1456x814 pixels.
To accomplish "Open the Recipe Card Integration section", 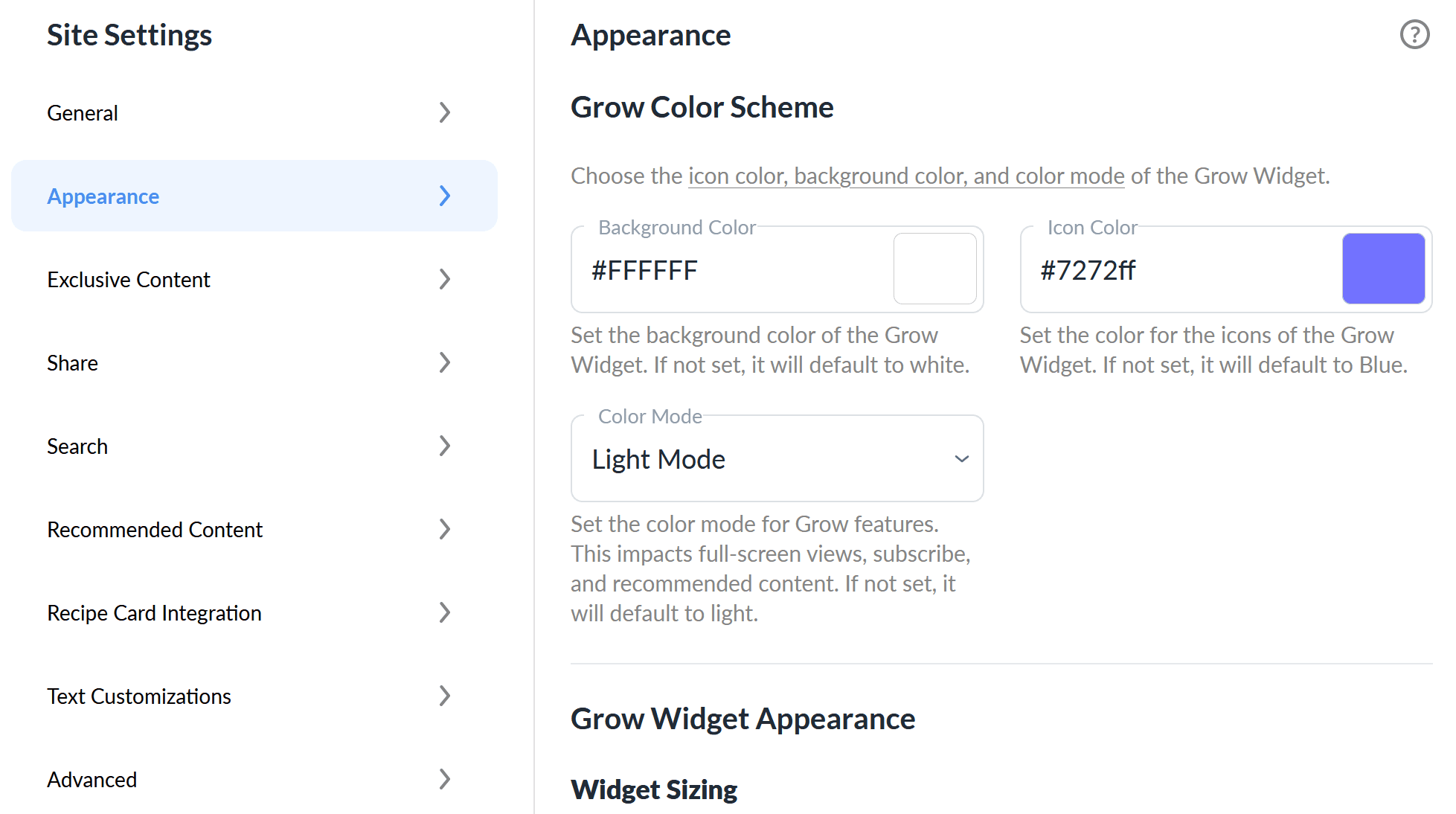I will coord(254,612).
